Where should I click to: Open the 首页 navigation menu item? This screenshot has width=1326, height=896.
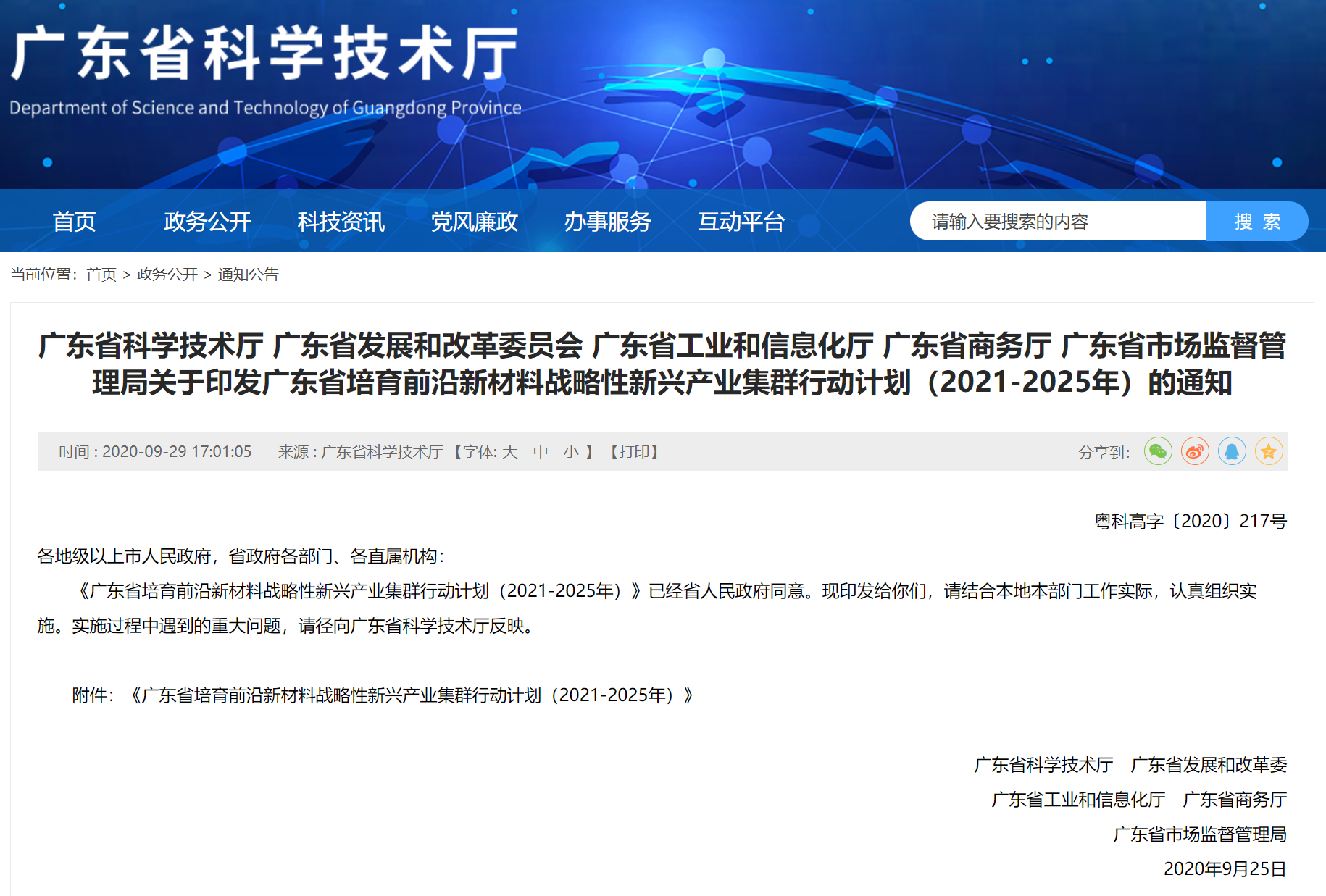point(74,222)
